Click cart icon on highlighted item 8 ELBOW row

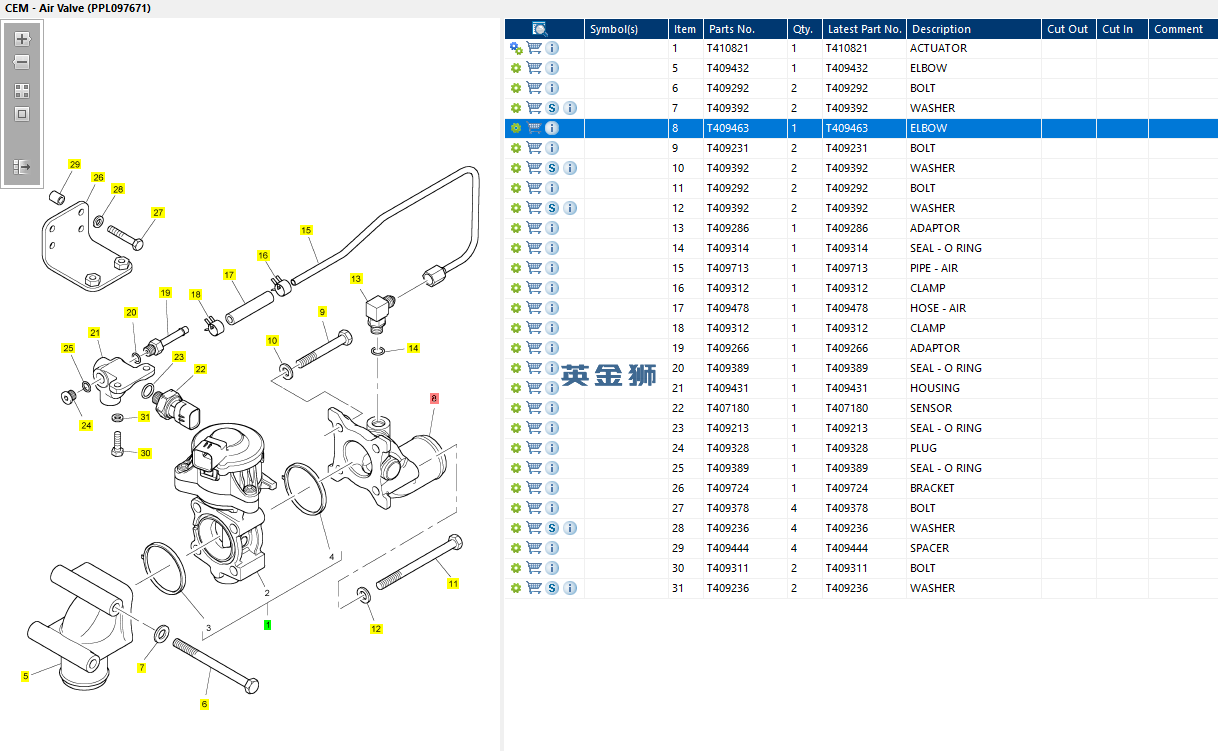click(x=534, y=128)
